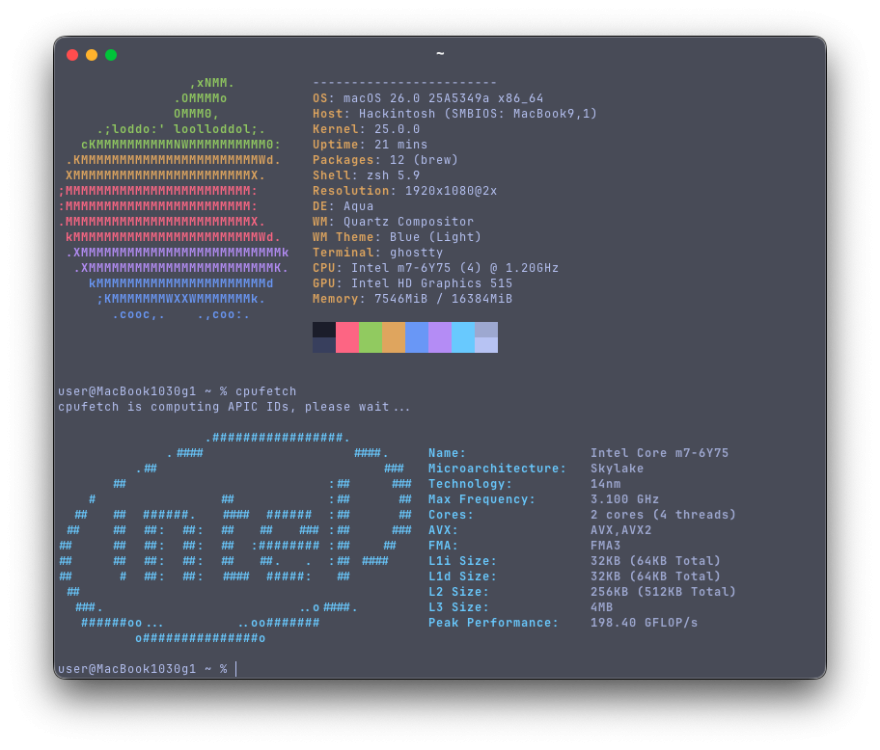Click the 'Uptime: 21 mins' line
Viewport: 880px width, 750px height.
[x=370, y=144]
